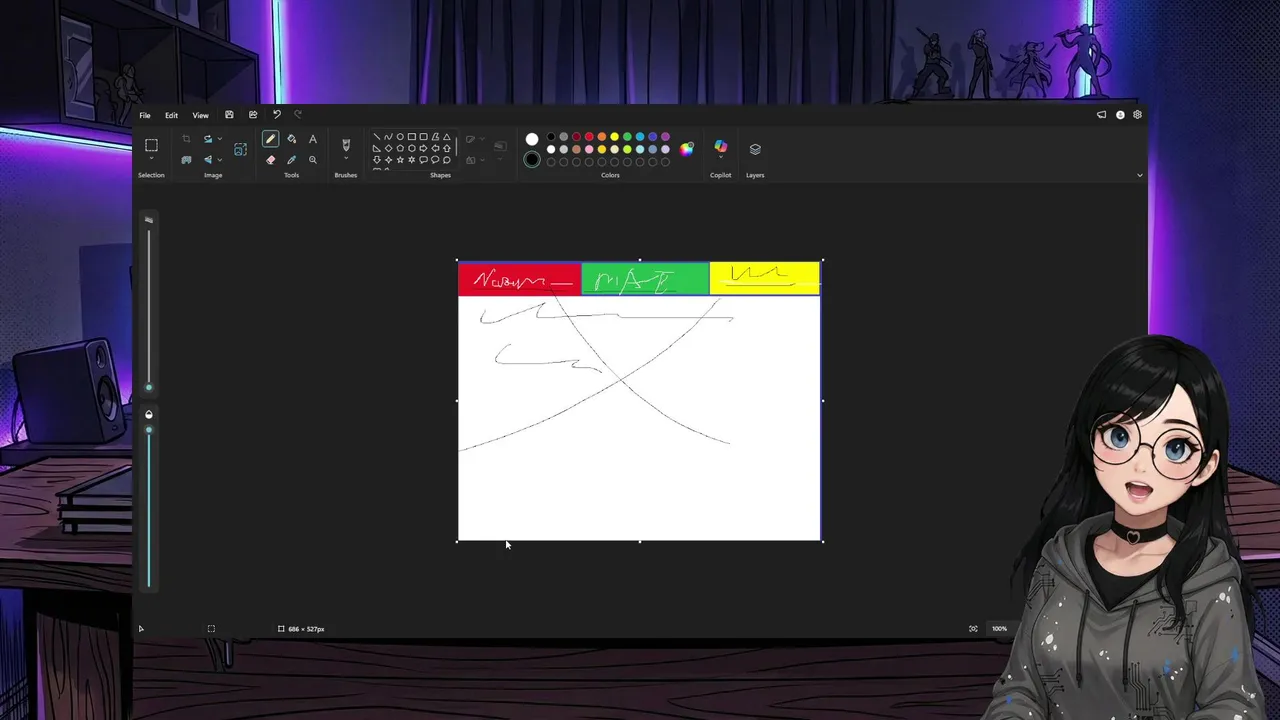
Task: Click the feedback megaphone icon
Action: tap(1101, 115)
